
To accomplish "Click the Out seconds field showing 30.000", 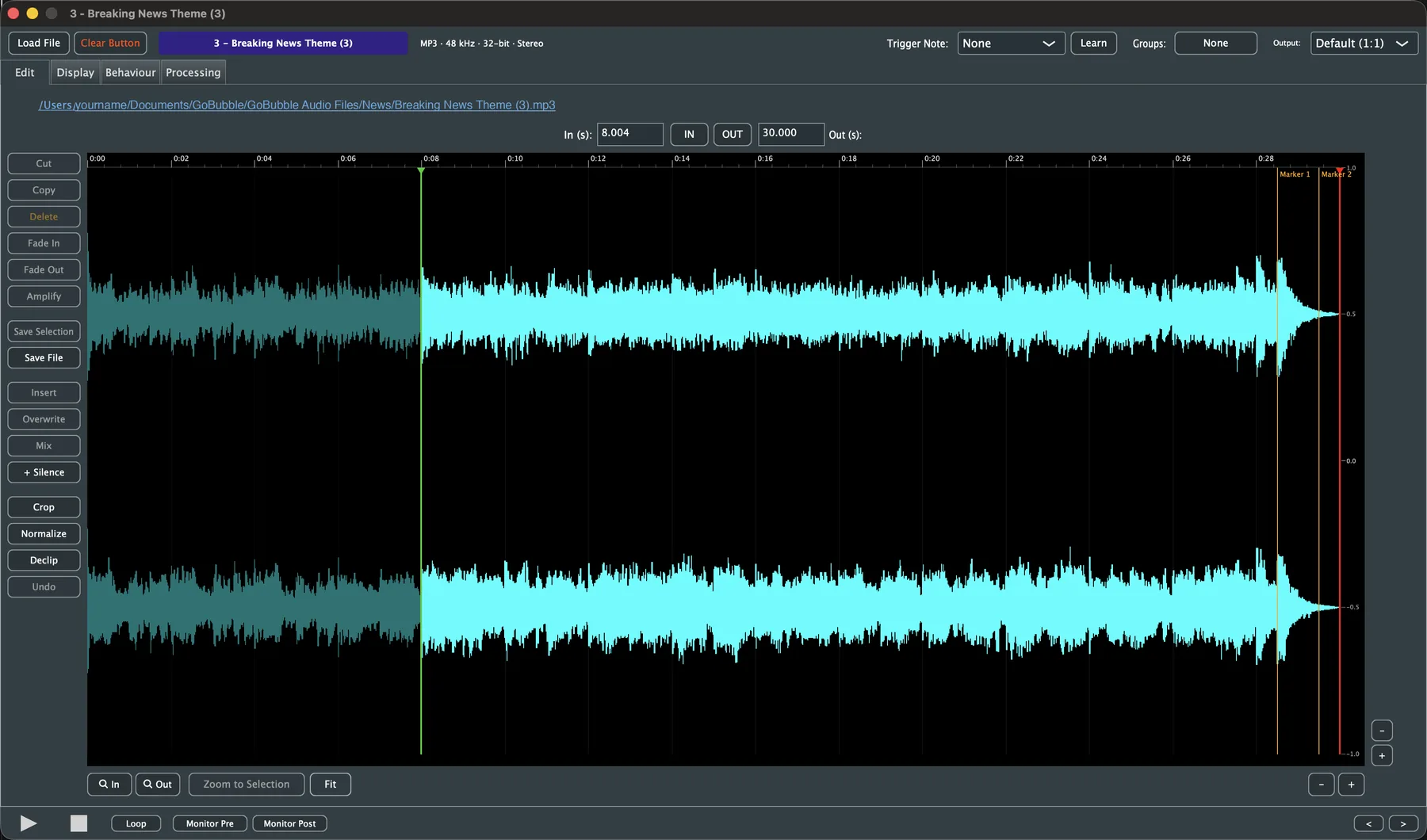I will (x=791, y=134).
